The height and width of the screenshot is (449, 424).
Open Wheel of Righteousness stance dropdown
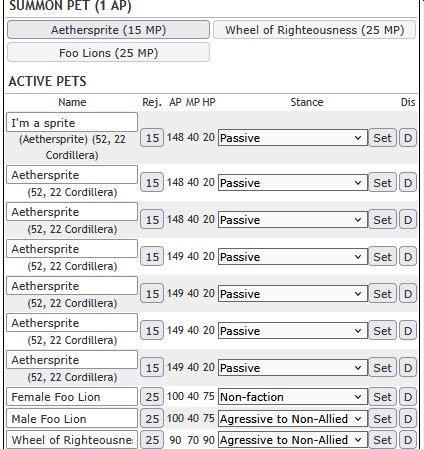(x=293, y=440)
